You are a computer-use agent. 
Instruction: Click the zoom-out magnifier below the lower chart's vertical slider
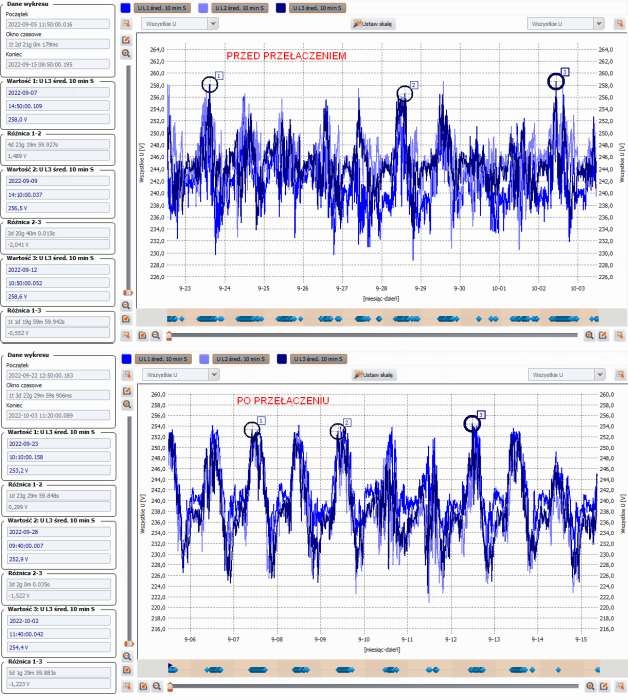(127, 656)
